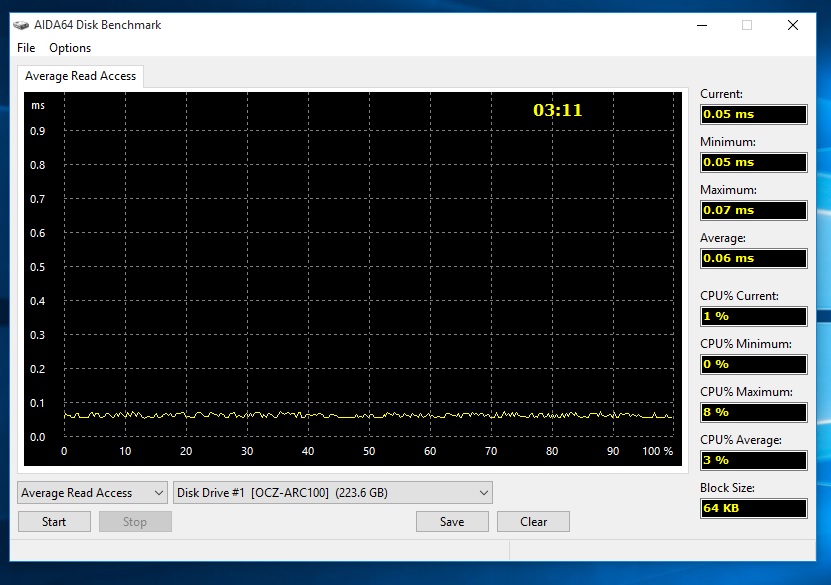Expand the drive list showing OCZ-ARC100
This screenshot has width=831, height=585.
pos(483,492)
